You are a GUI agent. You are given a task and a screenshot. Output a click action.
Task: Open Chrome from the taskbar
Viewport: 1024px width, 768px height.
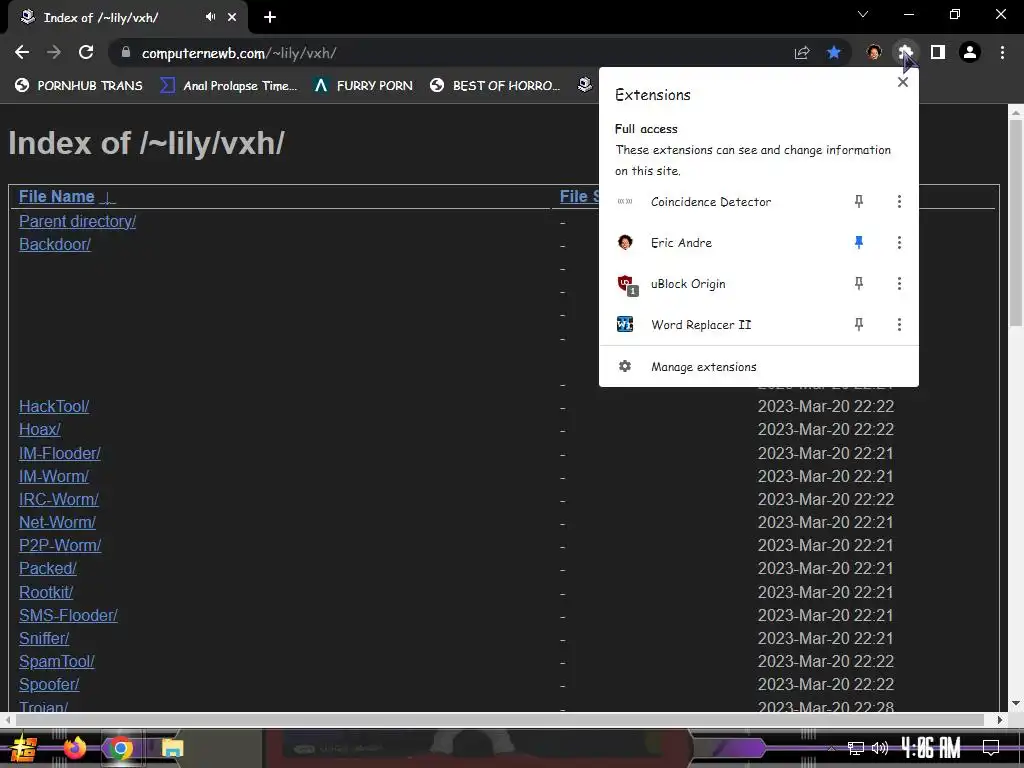[x=120, y=748]
